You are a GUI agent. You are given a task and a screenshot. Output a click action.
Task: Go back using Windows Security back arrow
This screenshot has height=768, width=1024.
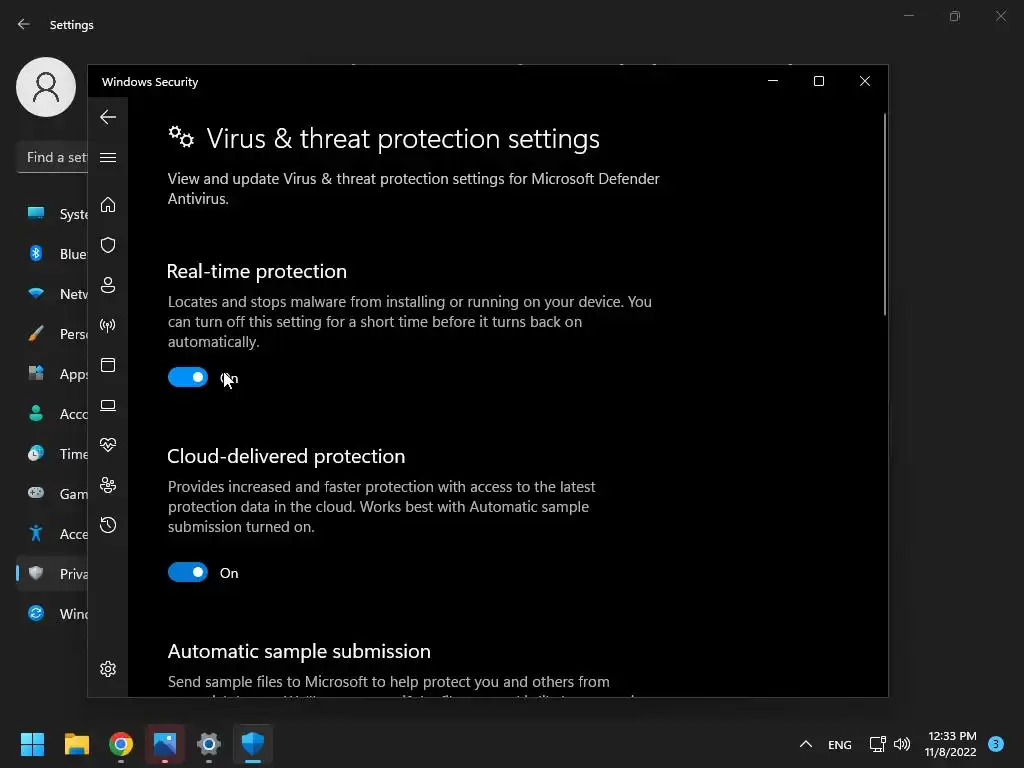click(108, 118)
